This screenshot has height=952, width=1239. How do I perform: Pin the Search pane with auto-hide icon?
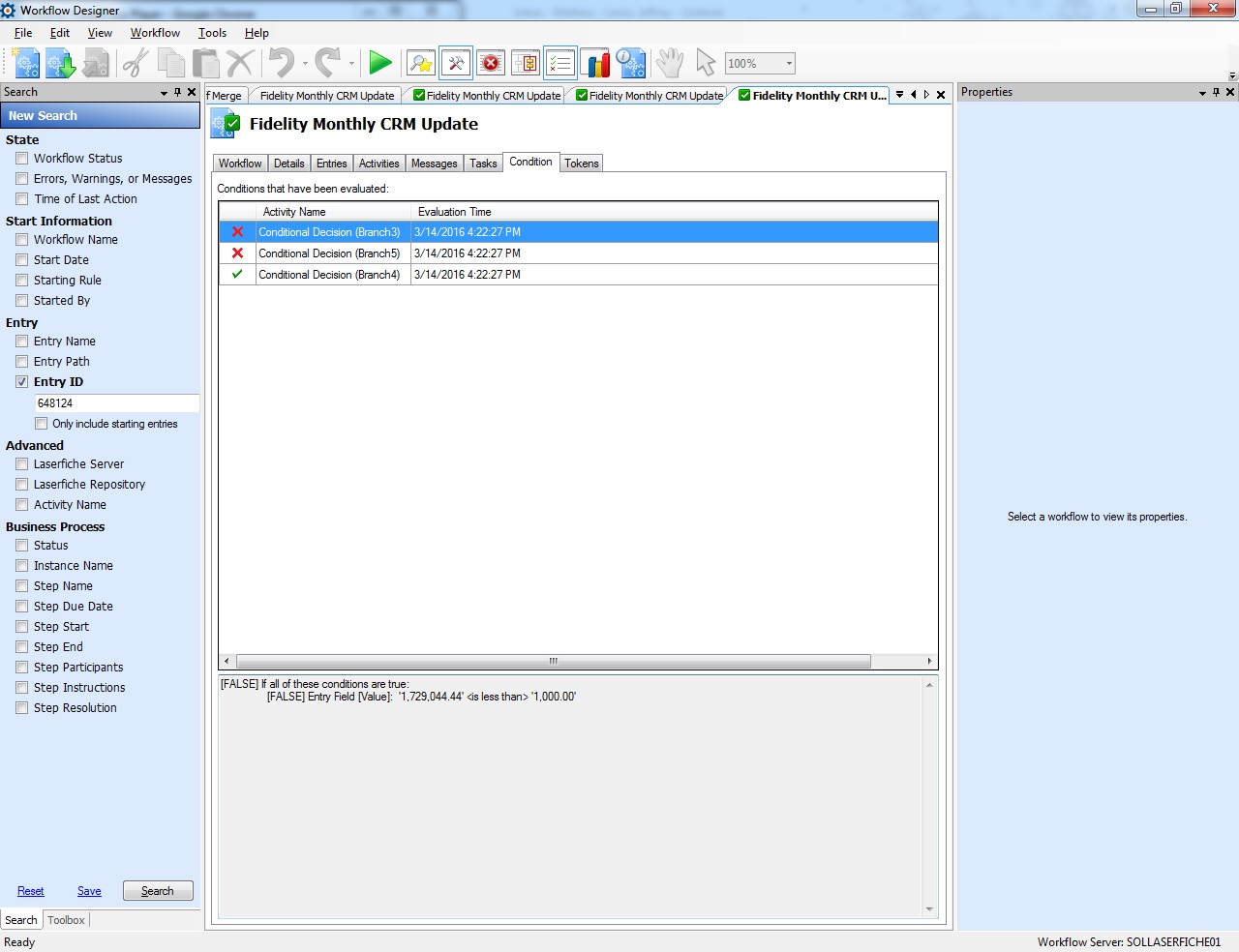pos(177,92)
